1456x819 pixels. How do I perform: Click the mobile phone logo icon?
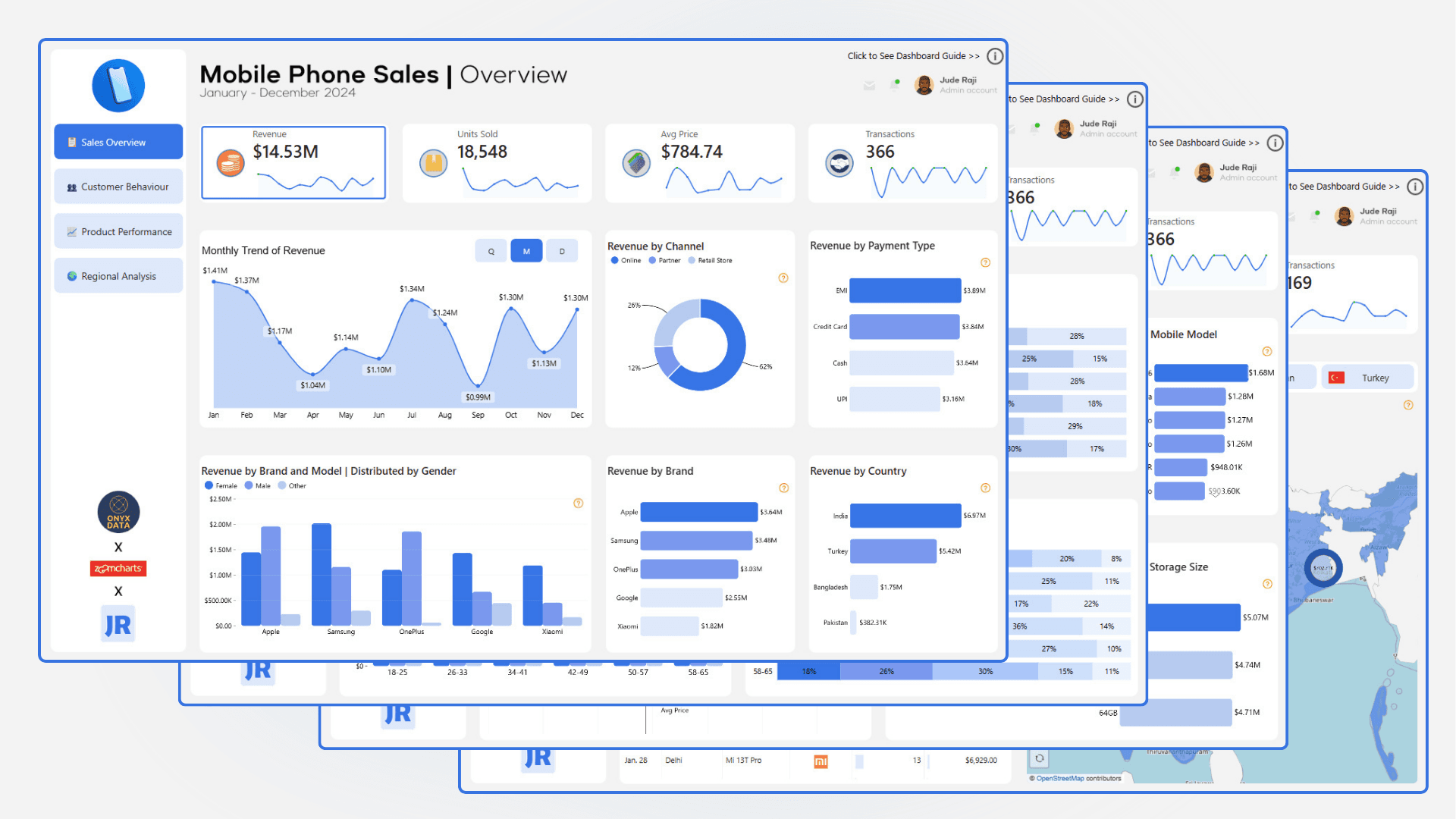point(118,86)
